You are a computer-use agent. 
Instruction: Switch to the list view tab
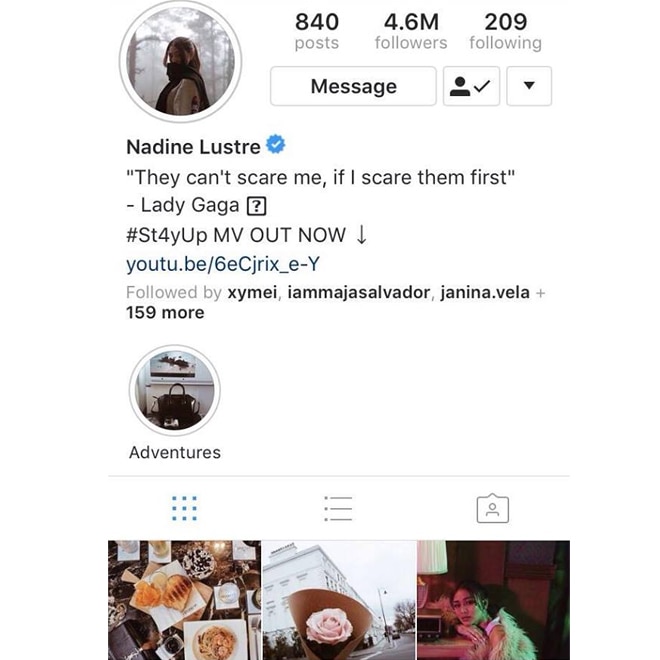(x=338, y=508)
